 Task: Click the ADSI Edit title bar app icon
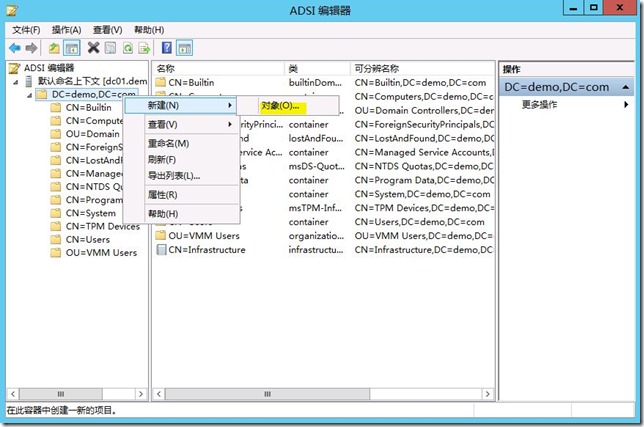pyautogui.click(x=12, y=10)
